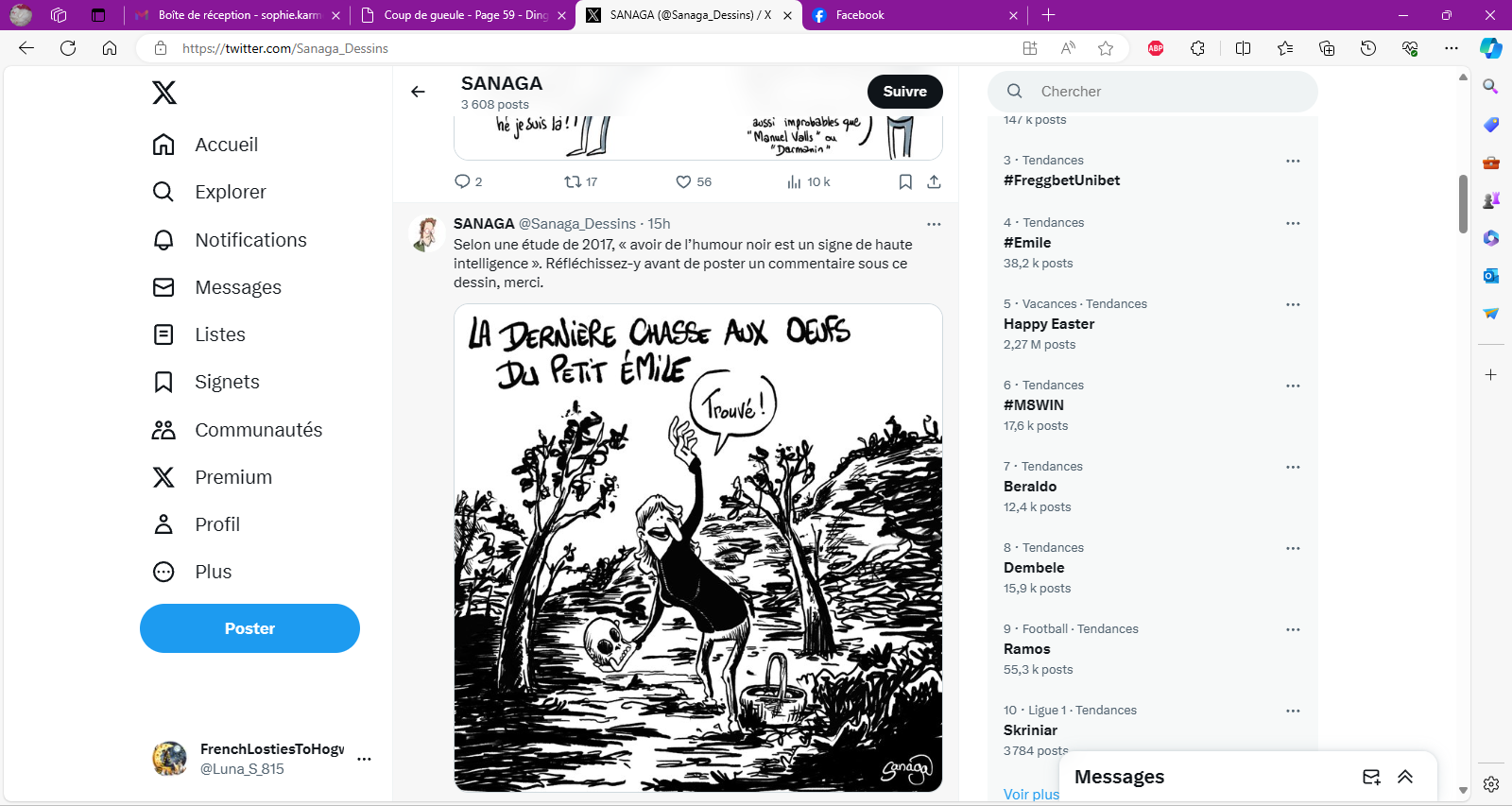Open a new browser tab
The height and width of the screenshot is (806, 1512).
click(x=1048, y=15)
